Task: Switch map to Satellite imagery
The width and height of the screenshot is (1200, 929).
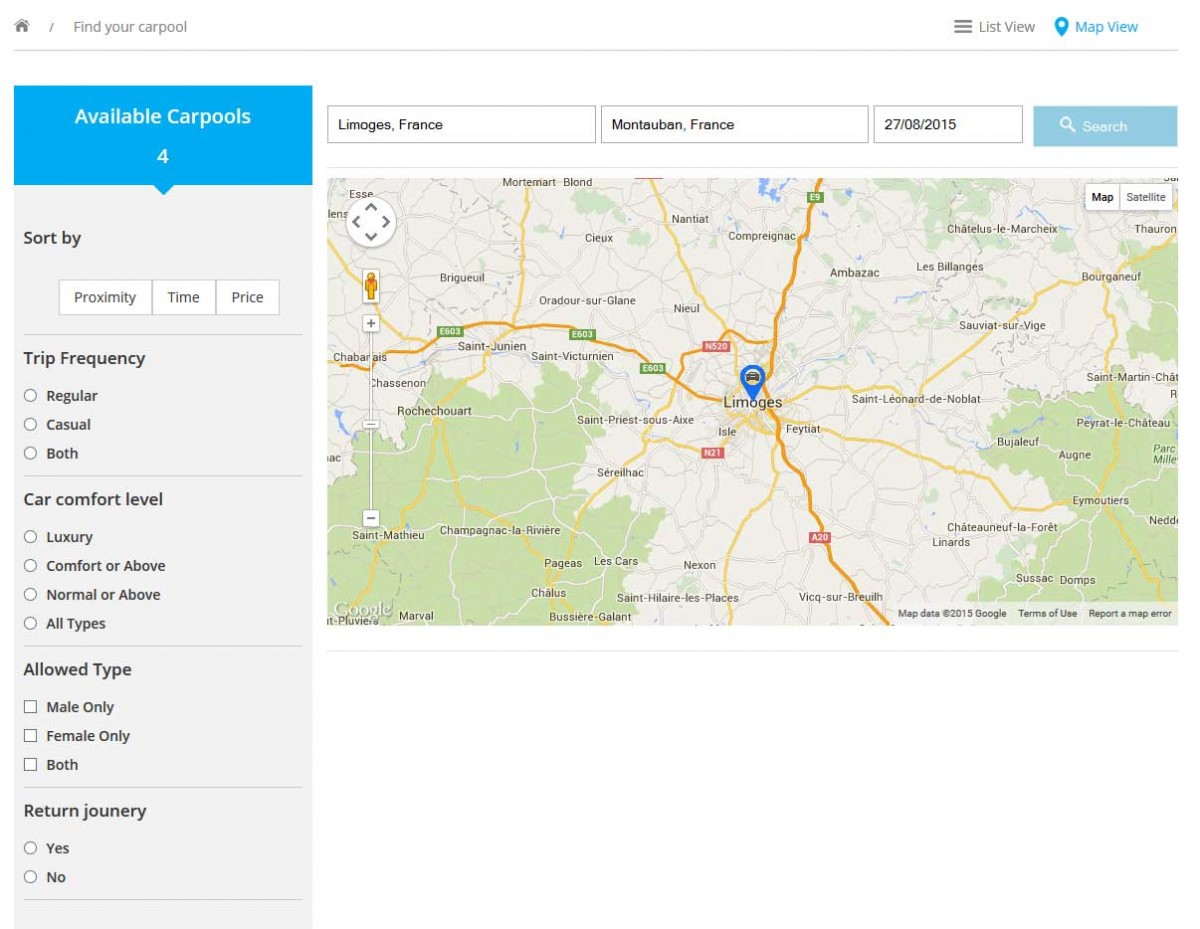Action: tap(1145, 197)
